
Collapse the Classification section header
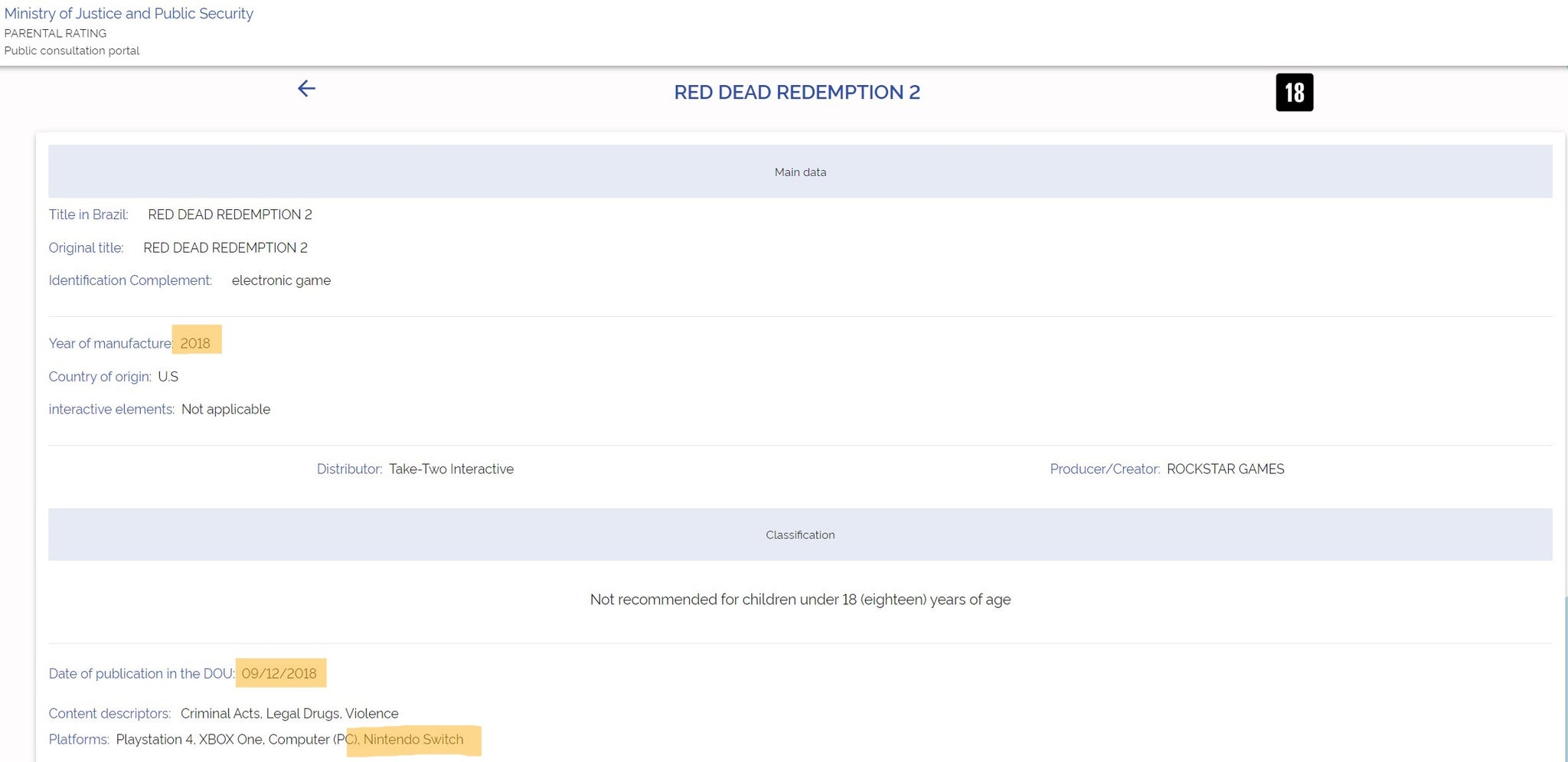click(800, 535)
